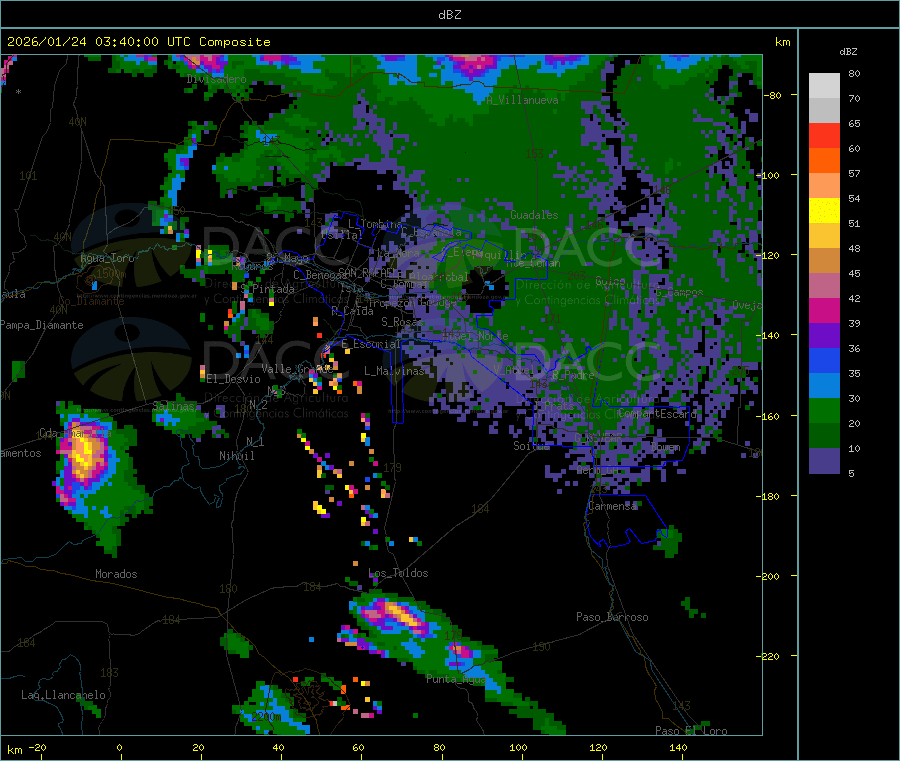Image resolution: width=900 pixels, height=761 pixels.
Task: Select the light blue 30-35 dBZ legend band
Action: click(x=824, y=386)
